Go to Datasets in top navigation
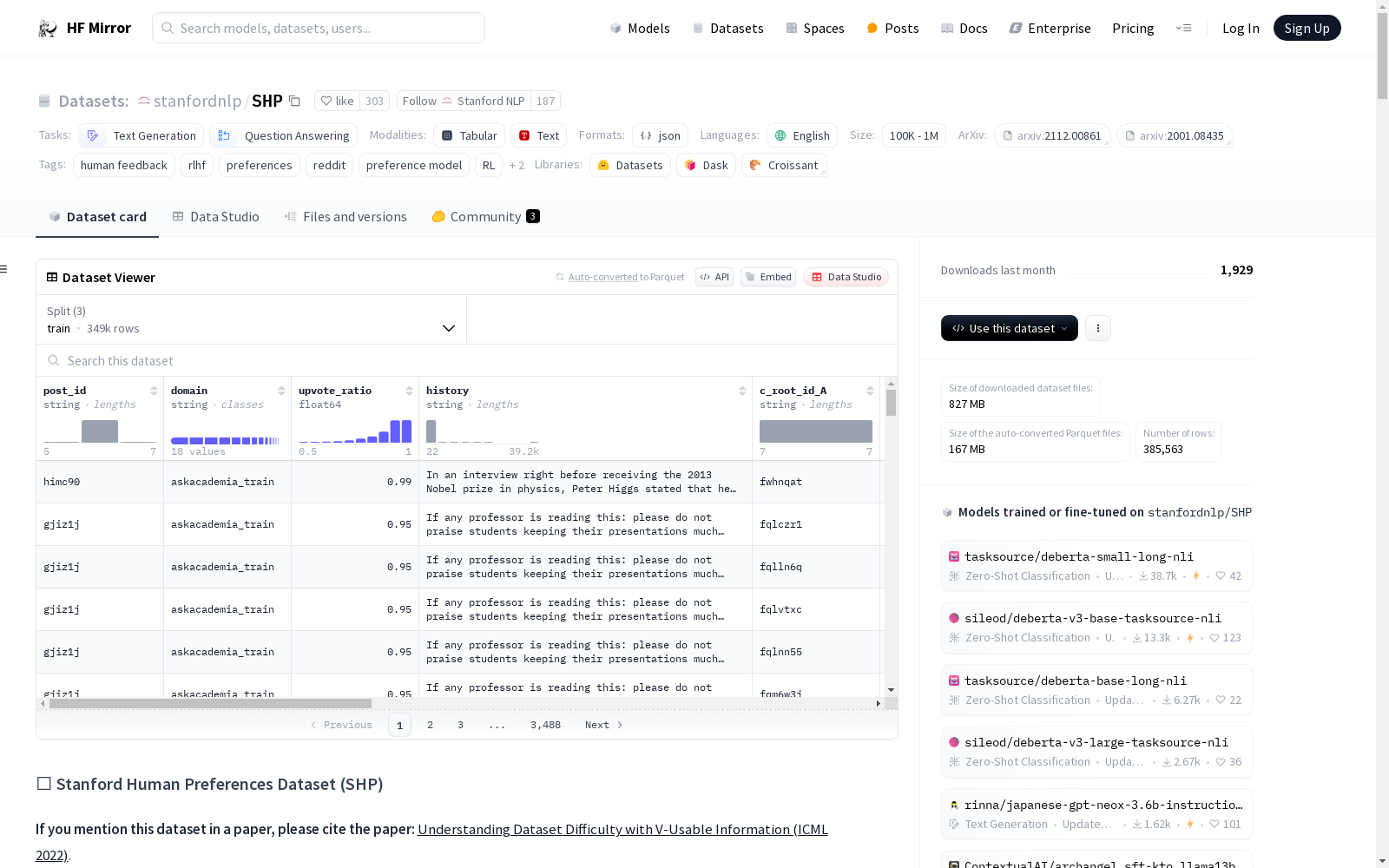1389x868 pixels. coord(727,28)
